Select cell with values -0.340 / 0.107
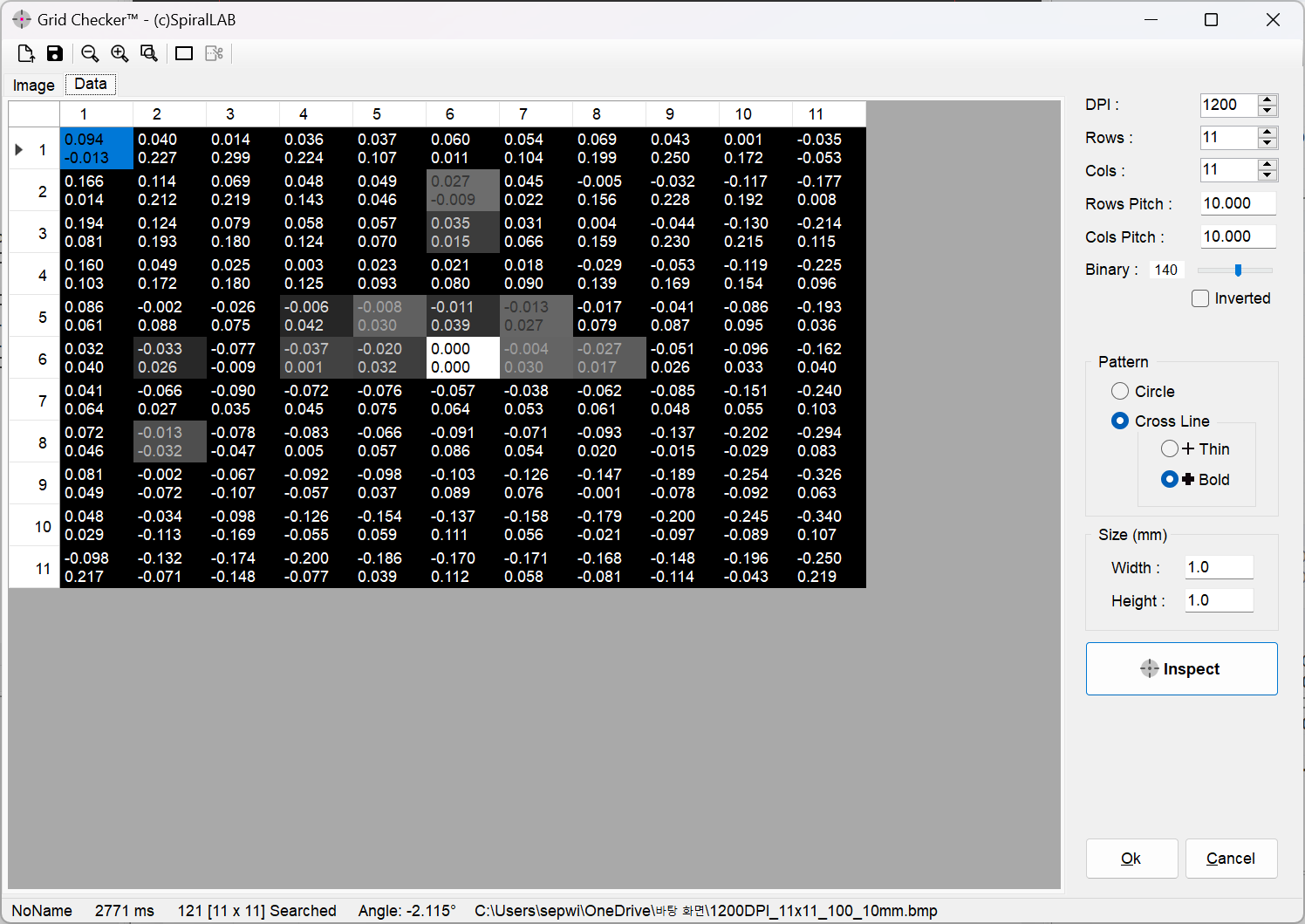The image size is (1305, 924). coord(830,525)
